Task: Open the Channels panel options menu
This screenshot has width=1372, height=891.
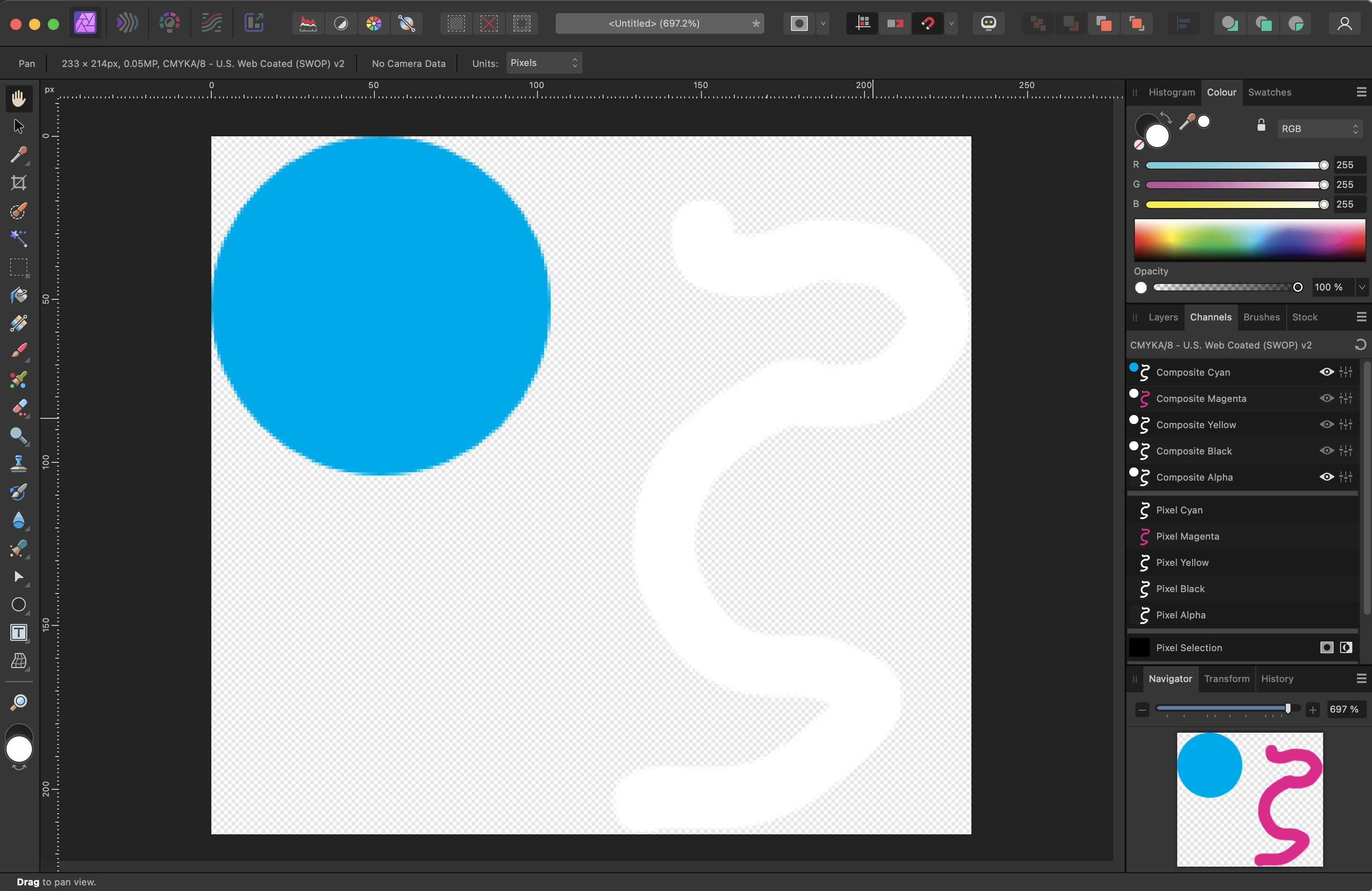Action: point(1361,317)
